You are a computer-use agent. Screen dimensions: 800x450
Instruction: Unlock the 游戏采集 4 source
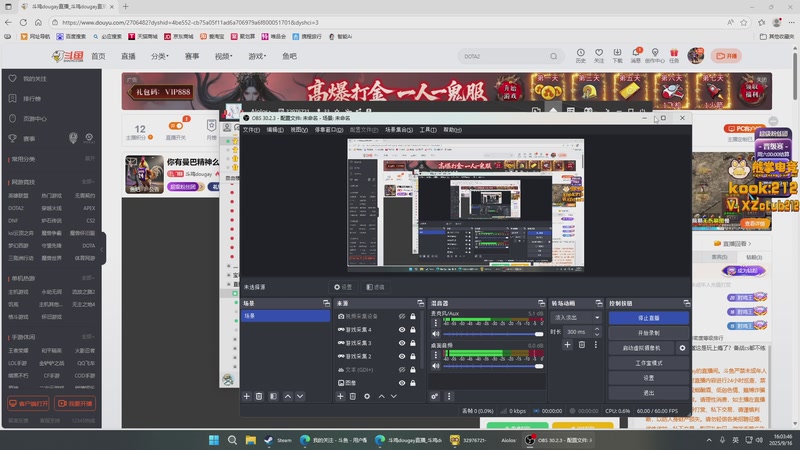[x=413, y=330]
